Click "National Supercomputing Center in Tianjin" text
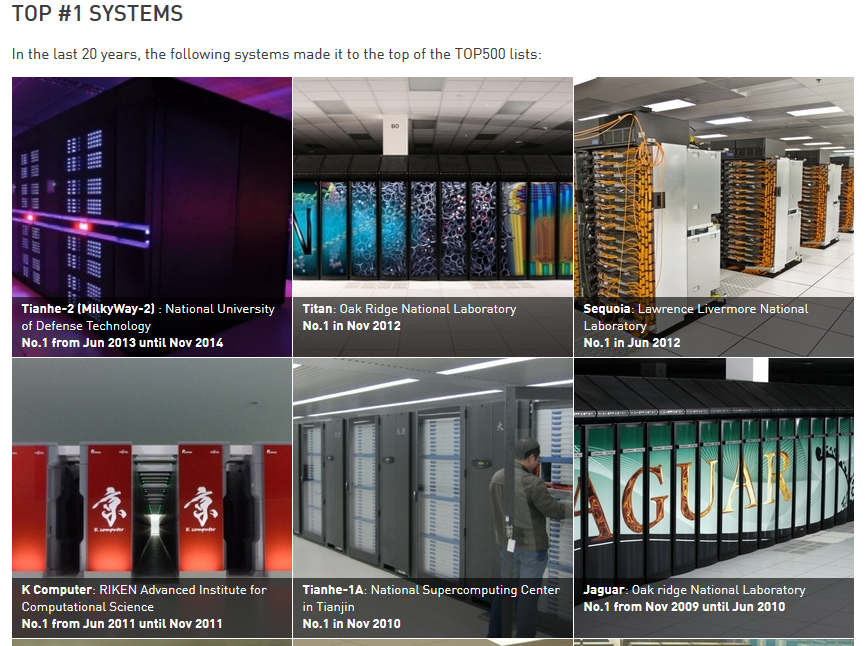The image size is (865, 646). pyautogui.click(x=431, y=598)
